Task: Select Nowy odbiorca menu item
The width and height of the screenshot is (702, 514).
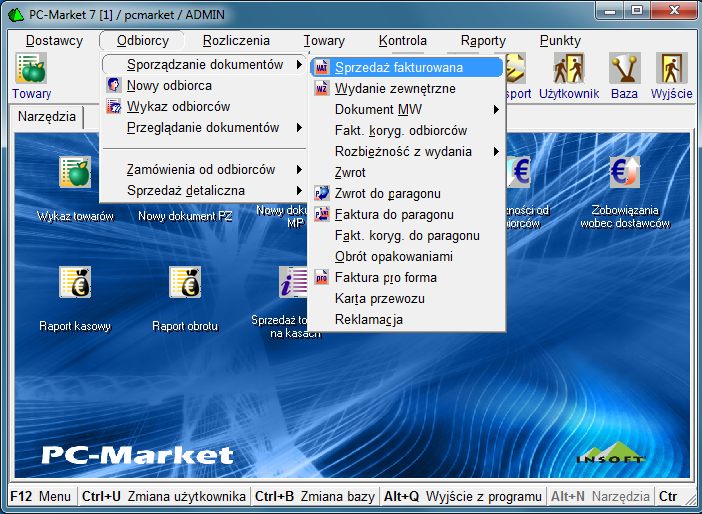Action: 169,85
